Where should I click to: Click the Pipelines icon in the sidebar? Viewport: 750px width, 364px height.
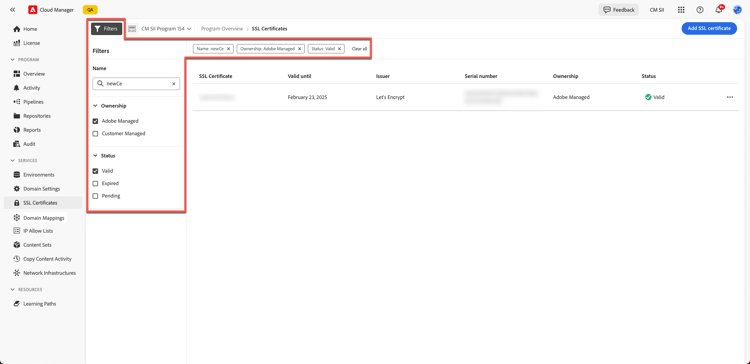pyautogui.click(x=17, y=102)
